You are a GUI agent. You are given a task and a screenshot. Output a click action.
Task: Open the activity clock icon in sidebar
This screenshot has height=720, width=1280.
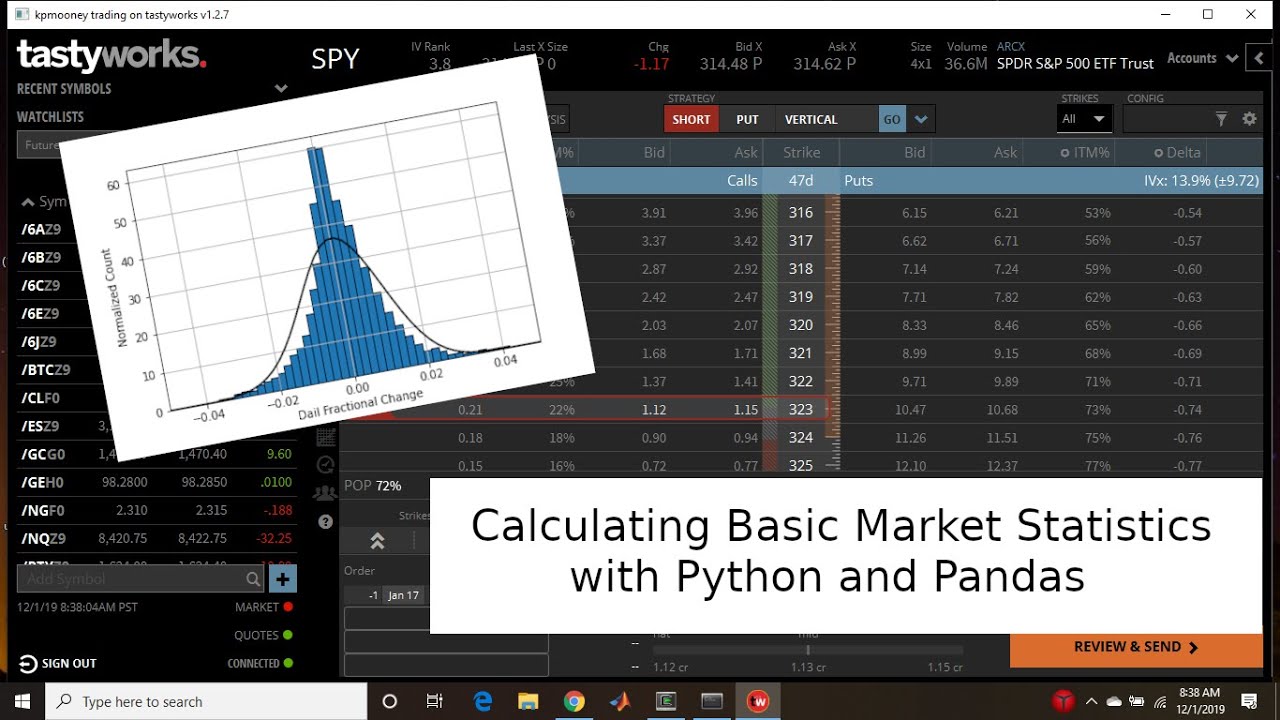[326, 465]
